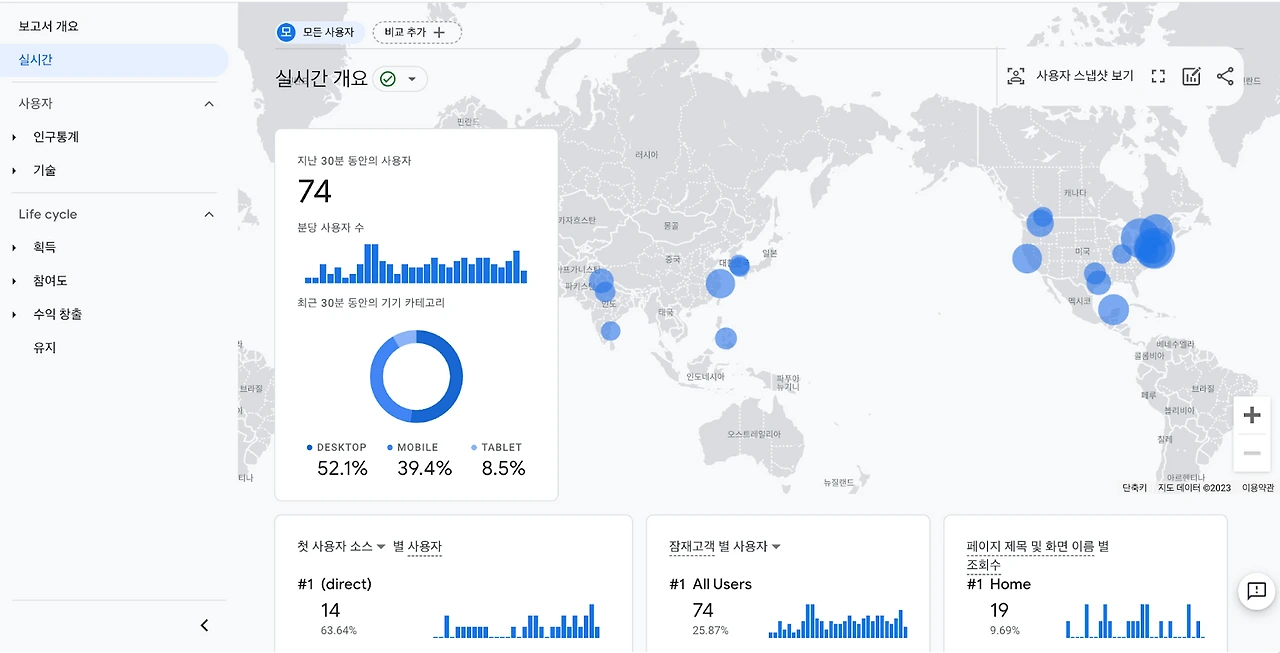The image size is (1280, 653).
Task: Click the (direct) sparkline chart
Action: coord(516,621)
